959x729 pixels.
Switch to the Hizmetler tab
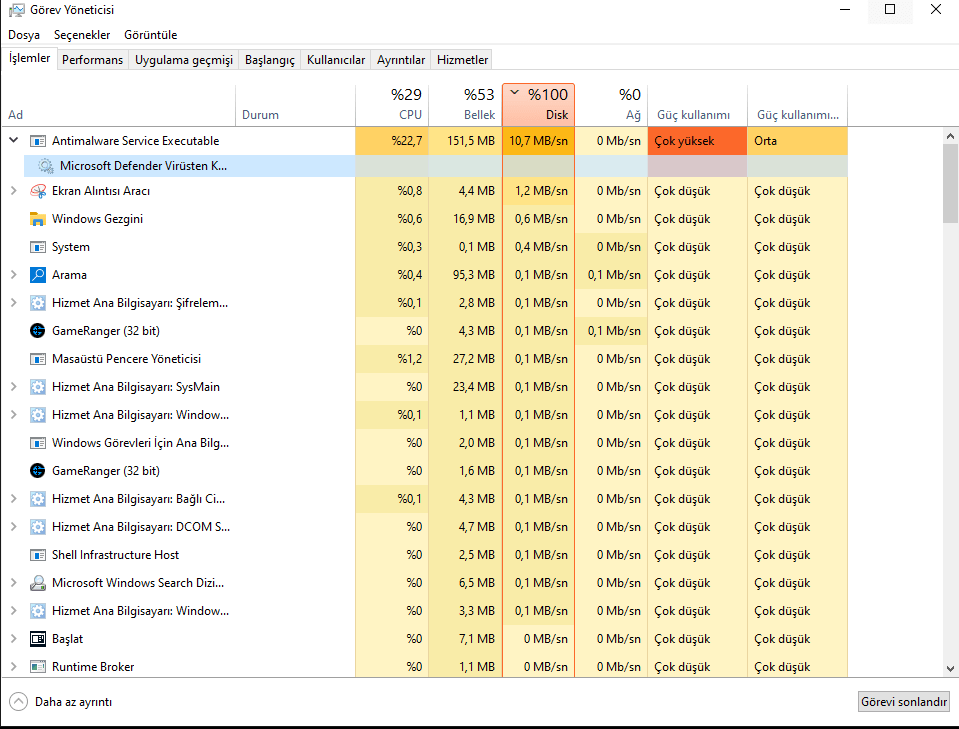[462, 60]
